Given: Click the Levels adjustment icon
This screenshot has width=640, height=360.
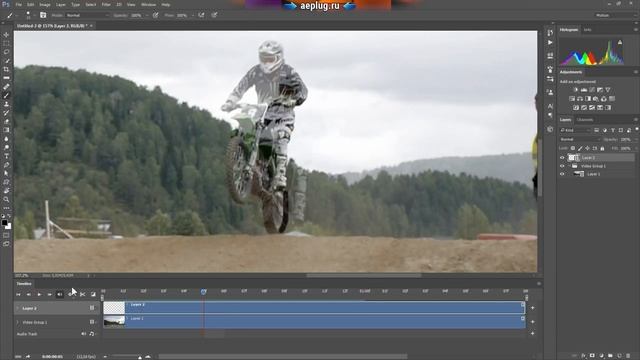Looking at the screenshot, I should pos(584,90).
